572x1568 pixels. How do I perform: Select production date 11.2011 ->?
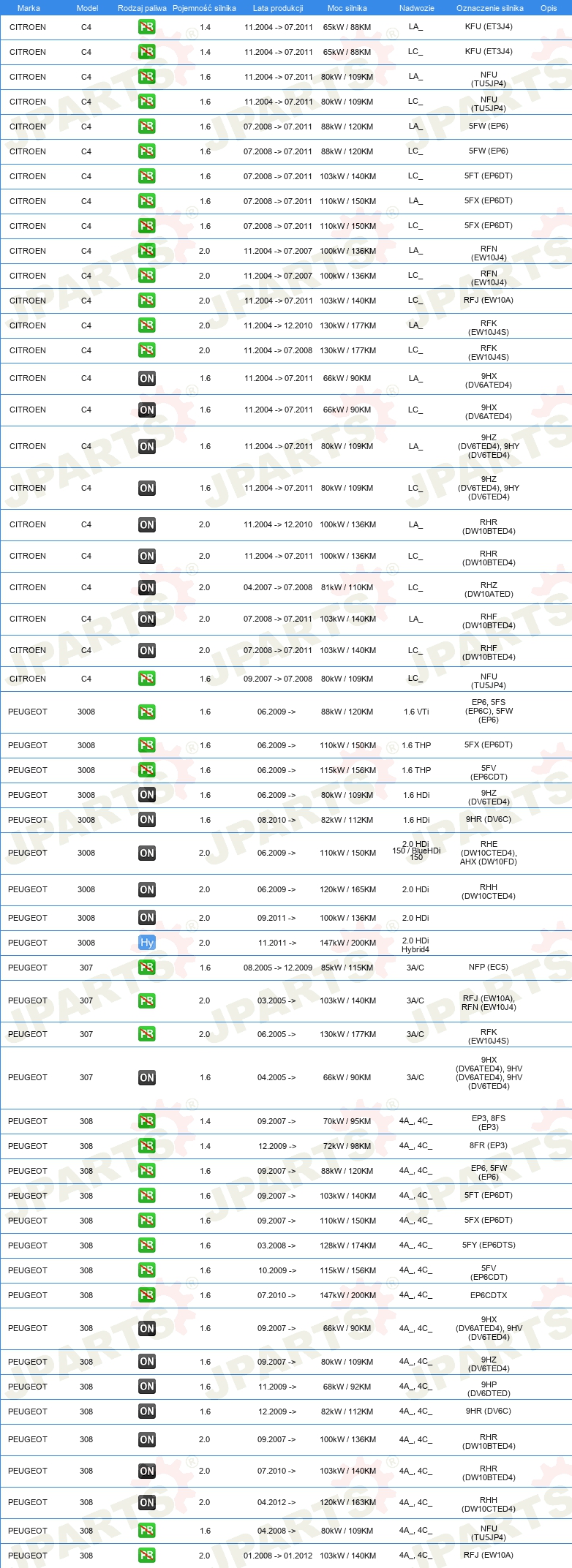(277, 943)
